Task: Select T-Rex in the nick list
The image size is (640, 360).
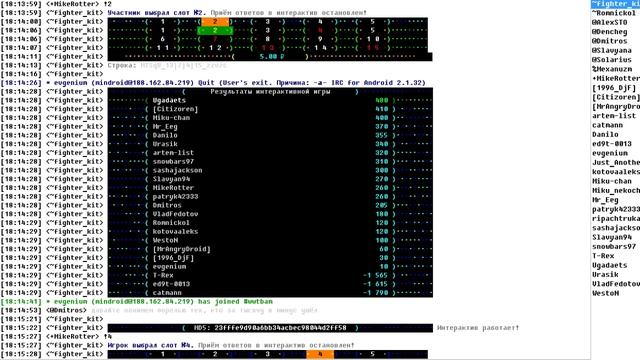Action: tap(603, 256)
